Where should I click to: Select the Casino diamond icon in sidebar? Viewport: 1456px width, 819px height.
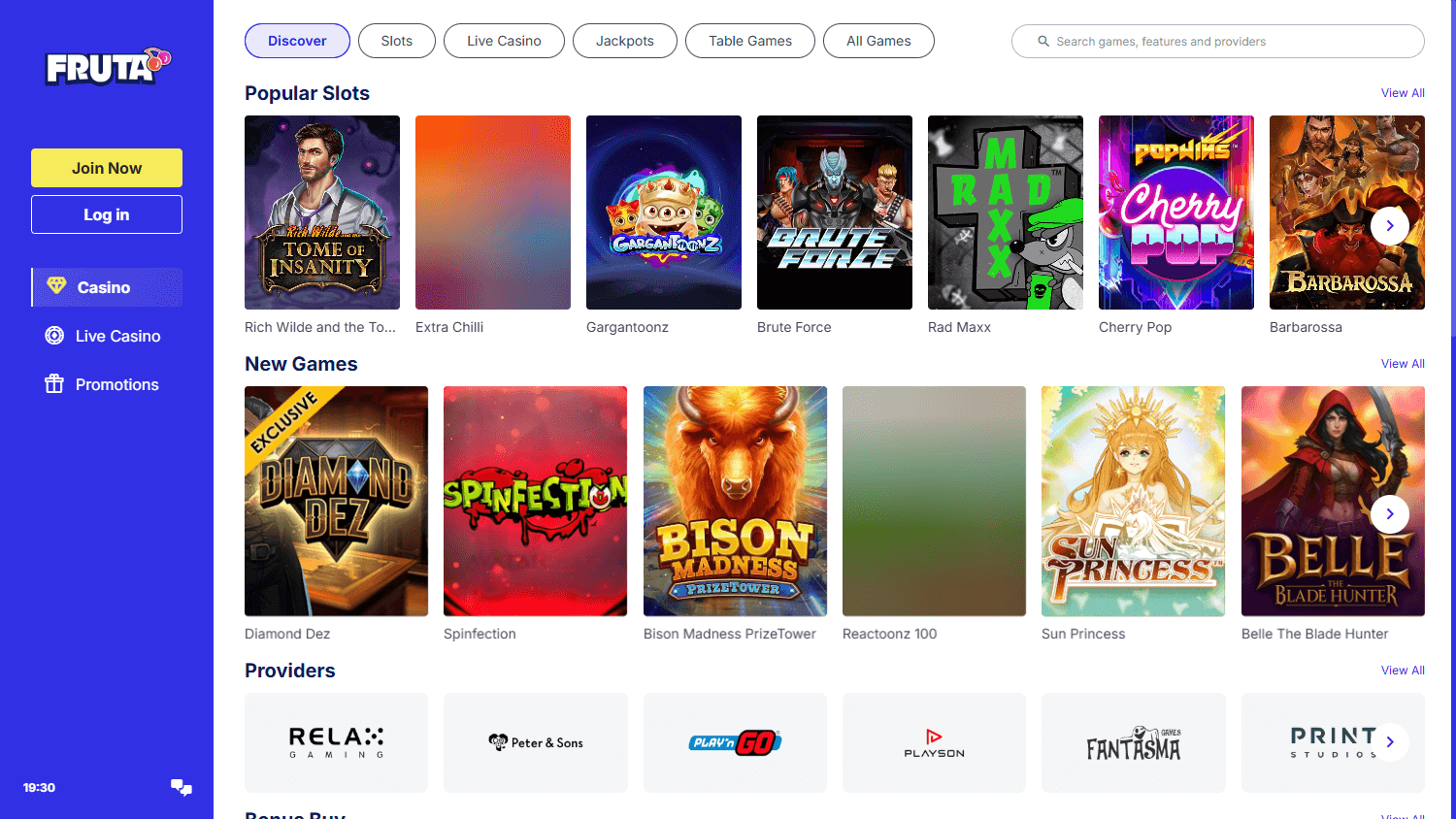pos(55,287)
